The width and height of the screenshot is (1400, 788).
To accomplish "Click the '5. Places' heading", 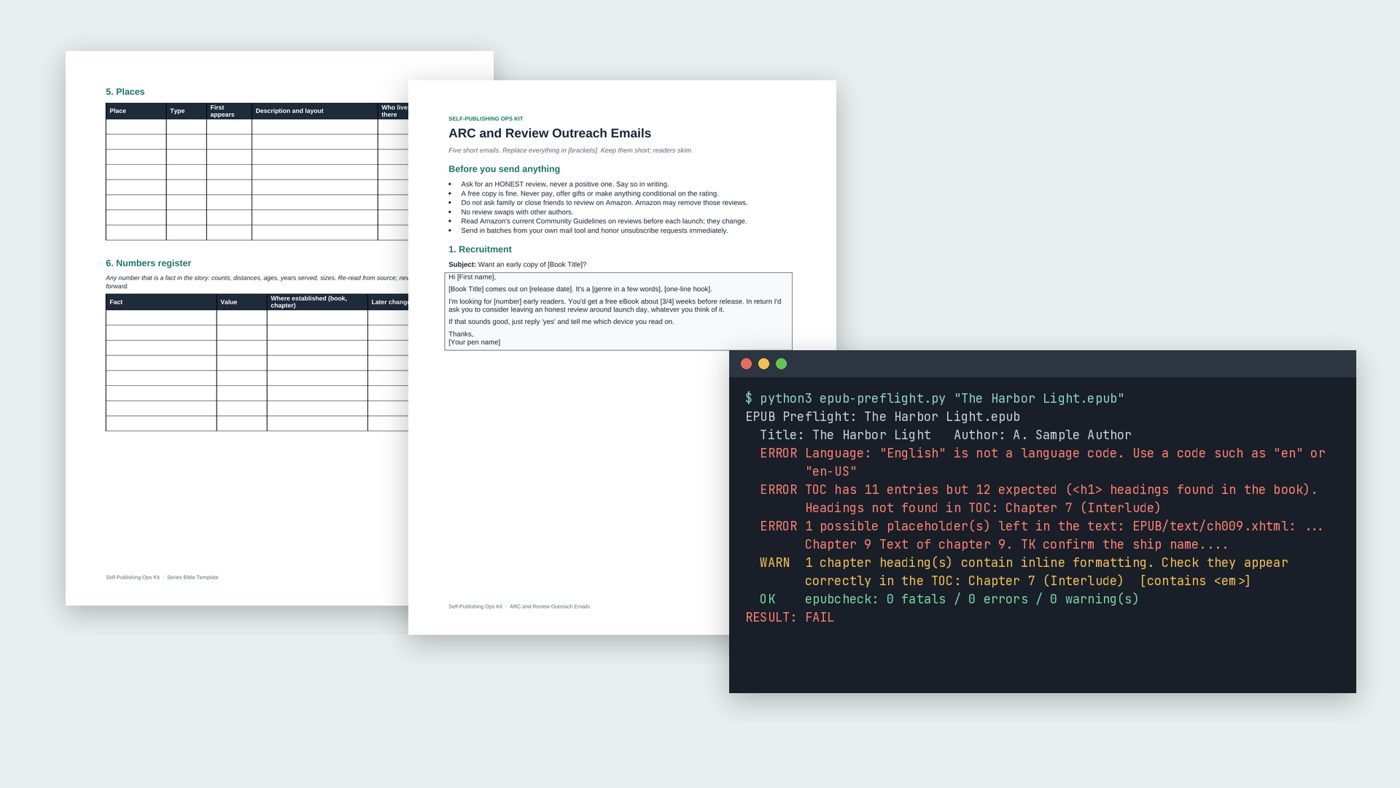I will pyautogui.click(x=125, y=92).
